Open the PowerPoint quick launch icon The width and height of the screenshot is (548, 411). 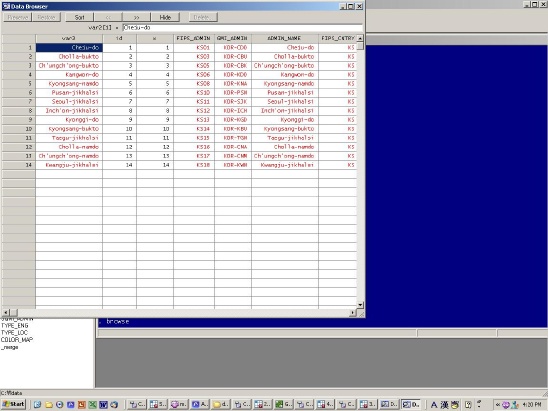tap(81, 405)
